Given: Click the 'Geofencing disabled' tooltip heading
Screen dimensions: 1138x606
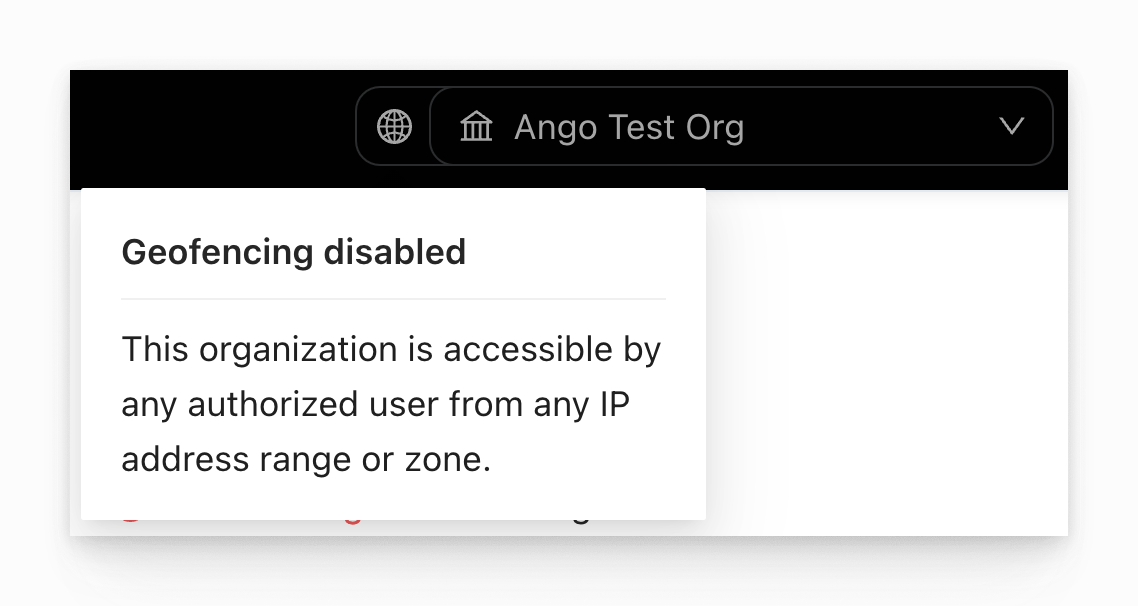Looking at the screenshot, I should pyautogui.click(x=294, y=252).
